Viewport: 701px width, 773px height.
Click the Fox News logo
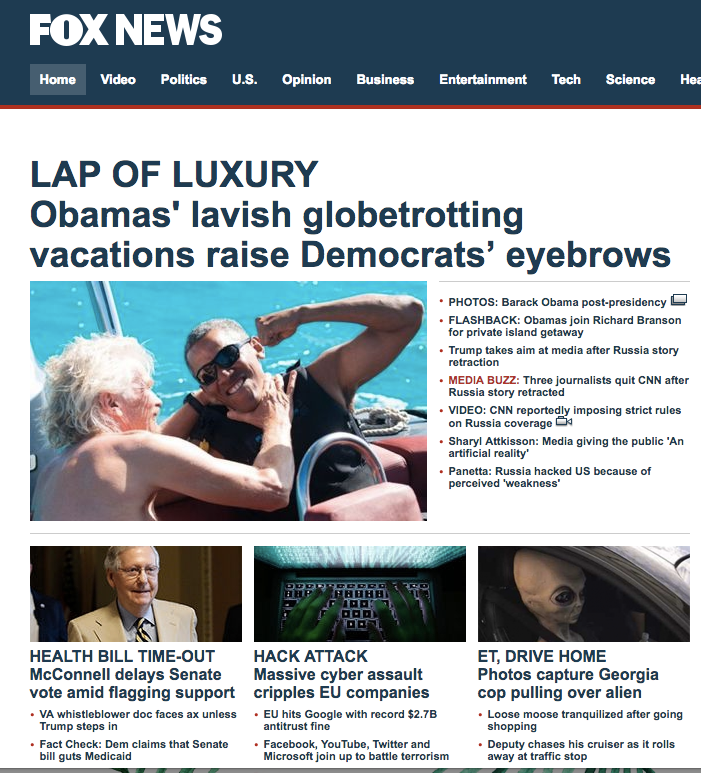coord(126,30)
